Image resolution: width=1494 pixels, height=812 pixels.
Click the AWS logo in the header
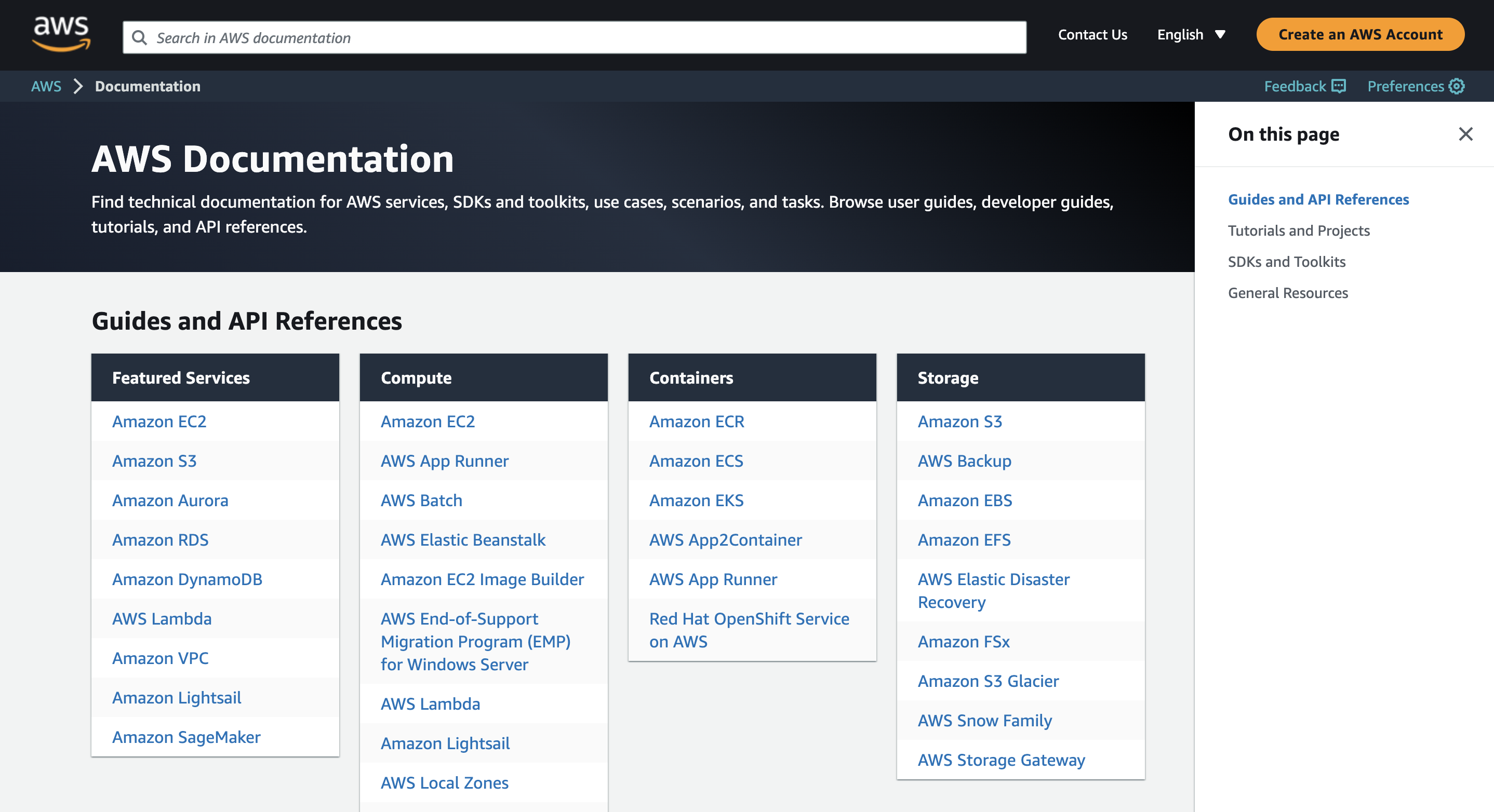coord(61,35)
